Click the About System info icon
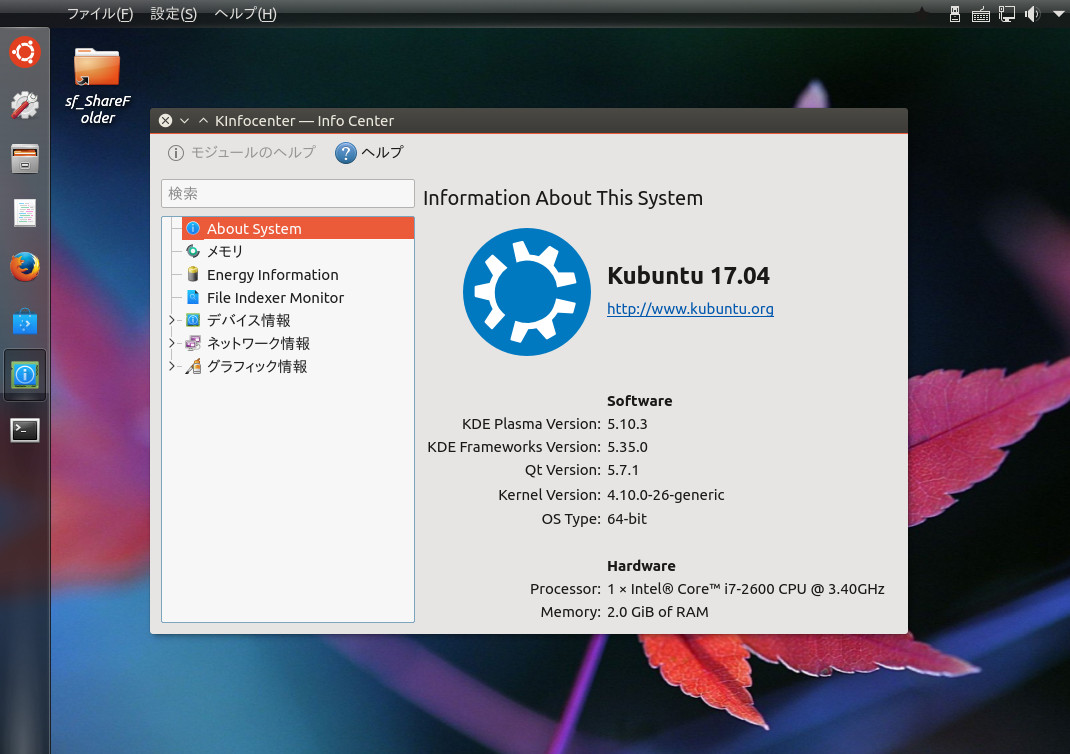 (193, 228)
